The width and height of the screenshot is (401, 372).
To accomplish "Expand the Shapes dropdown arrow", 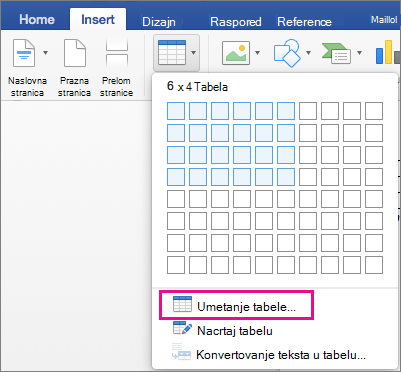I will [308, 53].
